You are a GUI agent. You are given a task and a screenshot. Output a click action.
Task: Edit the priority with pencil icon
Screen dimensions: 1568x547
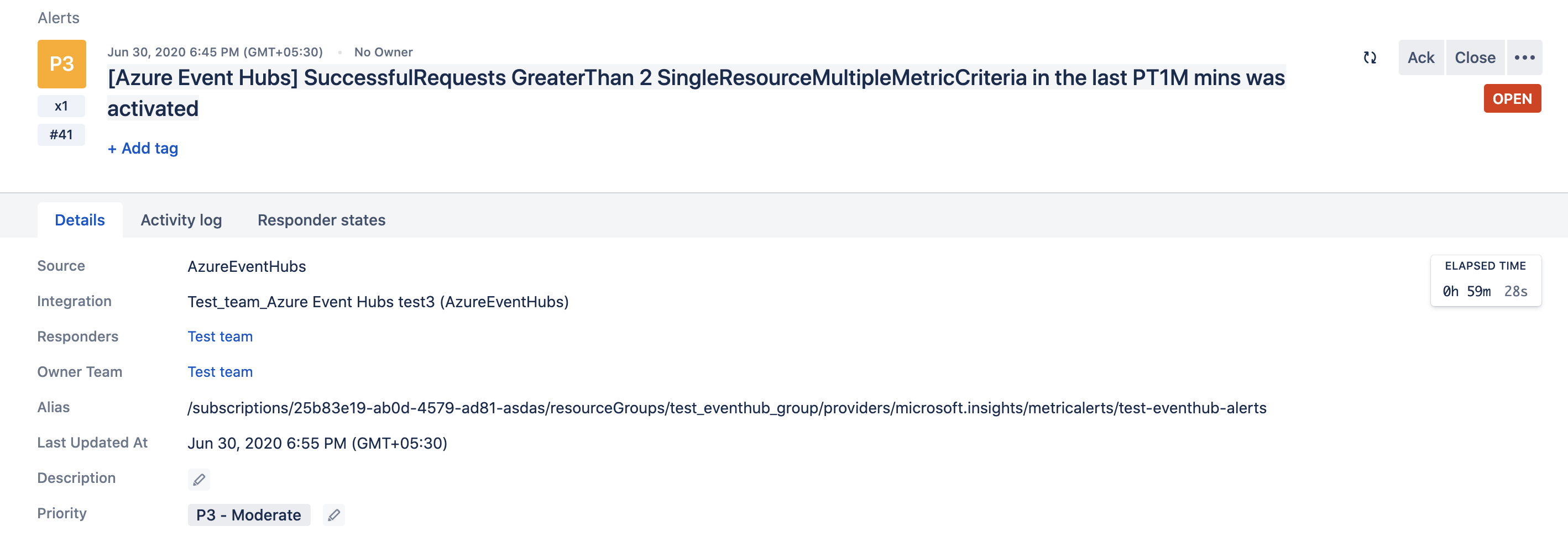(x=333, y=515)
